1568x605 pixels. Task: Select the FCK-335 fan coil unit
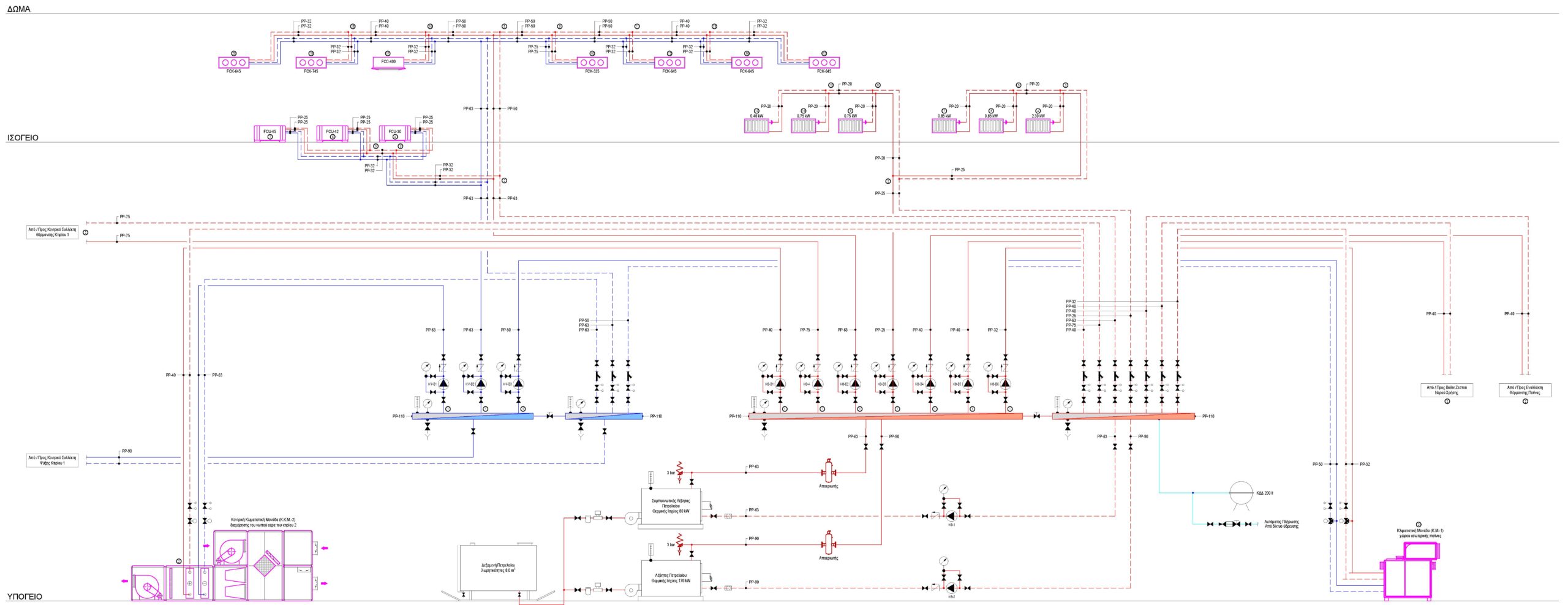click(x=592, y=63)
